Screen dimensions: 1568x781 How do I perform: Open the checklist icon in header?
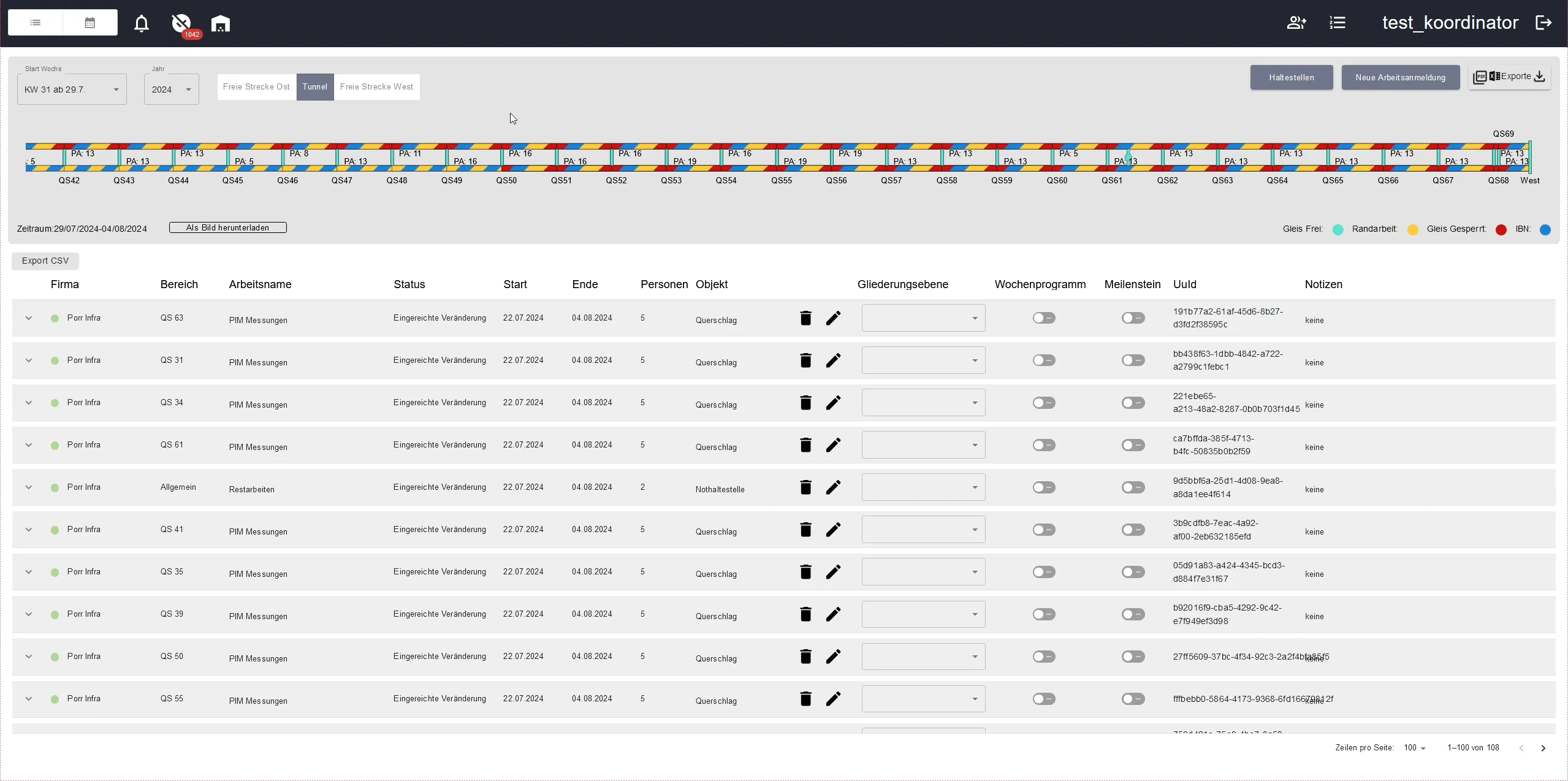(x=1338, y=23)
